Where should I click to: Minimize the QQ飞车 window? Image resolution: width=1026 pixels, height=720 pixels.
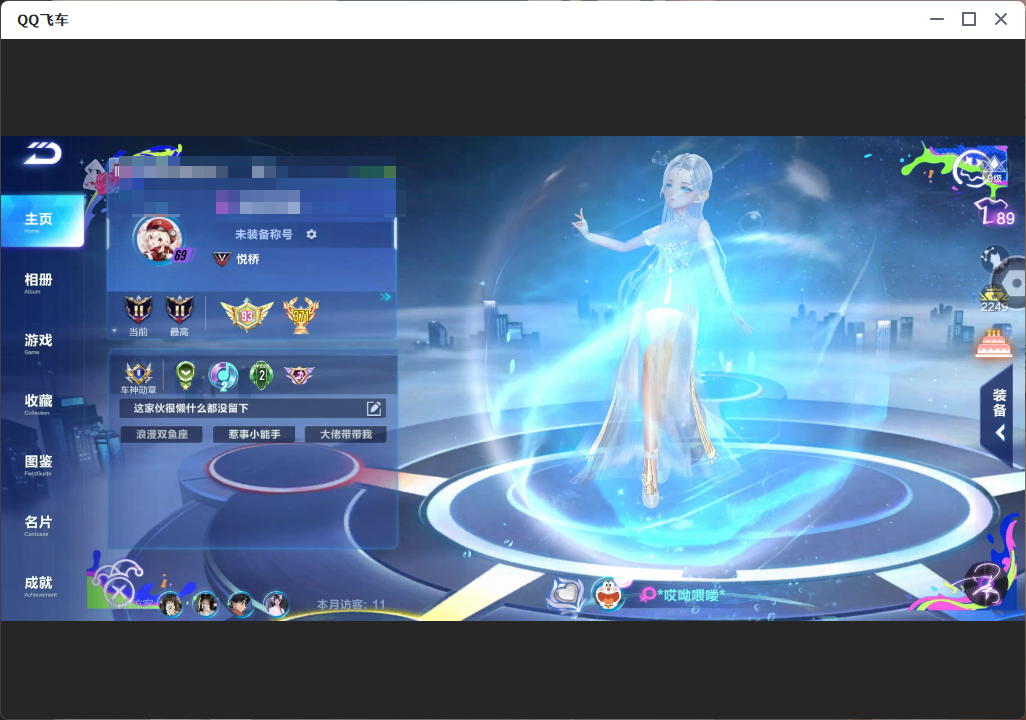(x=937, y=19)
